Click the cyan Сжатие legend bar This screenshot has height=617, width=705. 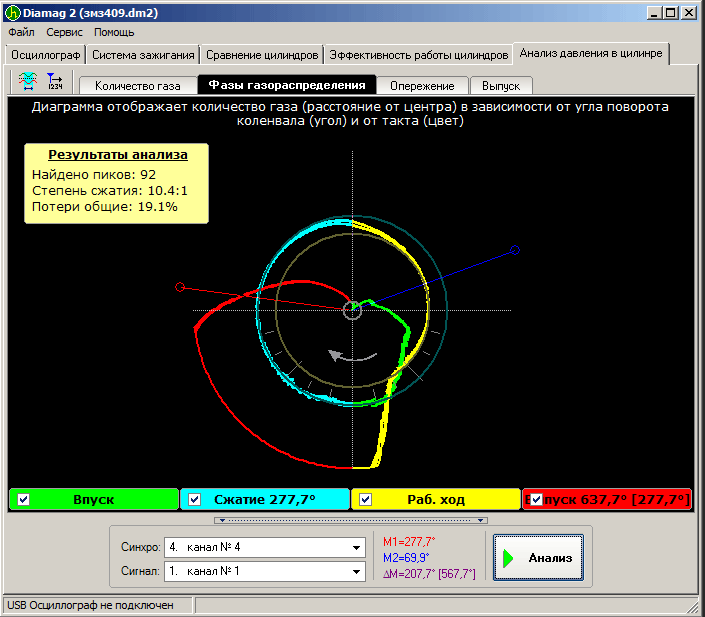click(x=265, y=500)
